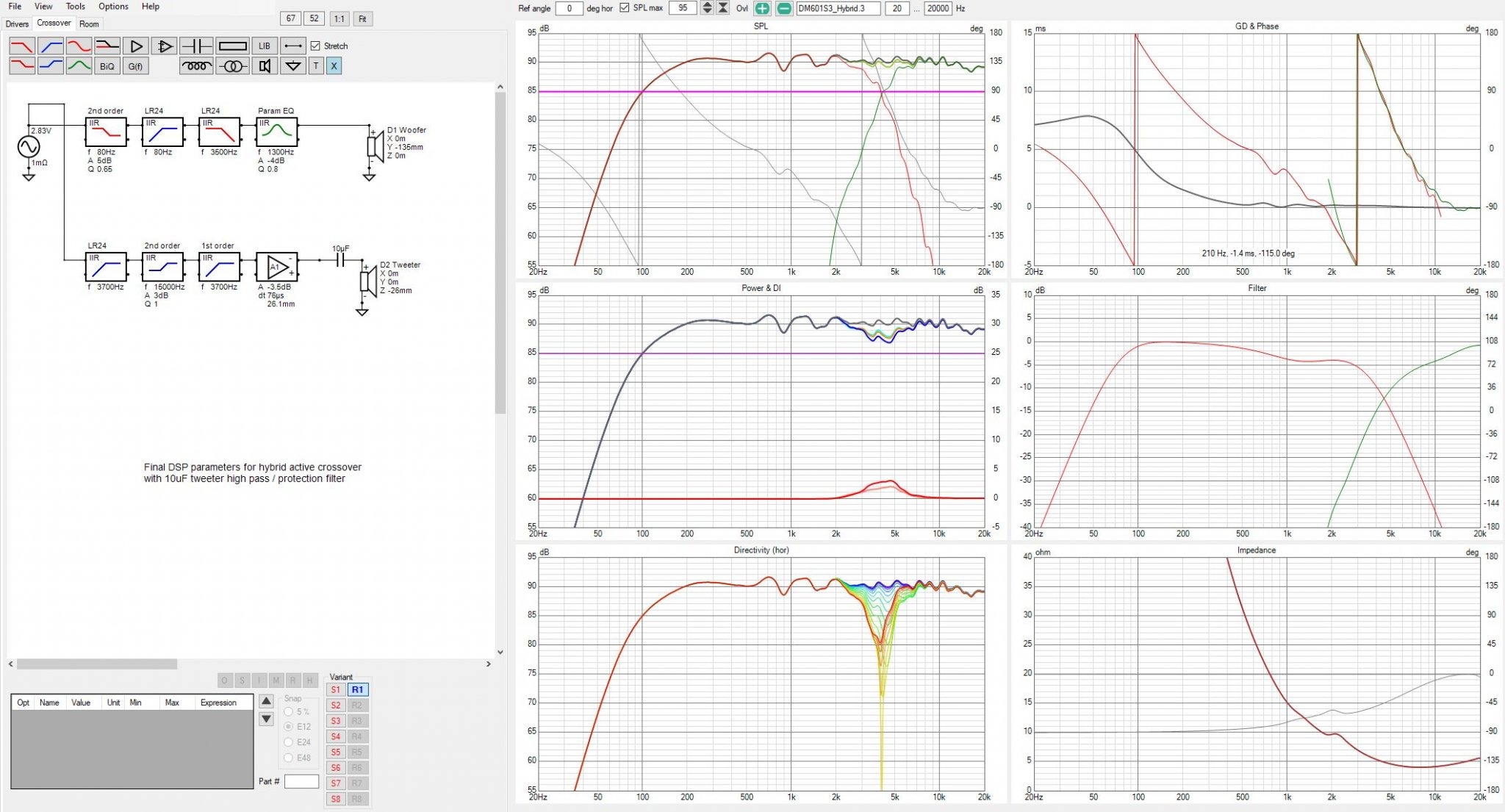This screenshot has width=1505, height=812.
Task: Open the Tools menu
Action: [x=76, y=7]
